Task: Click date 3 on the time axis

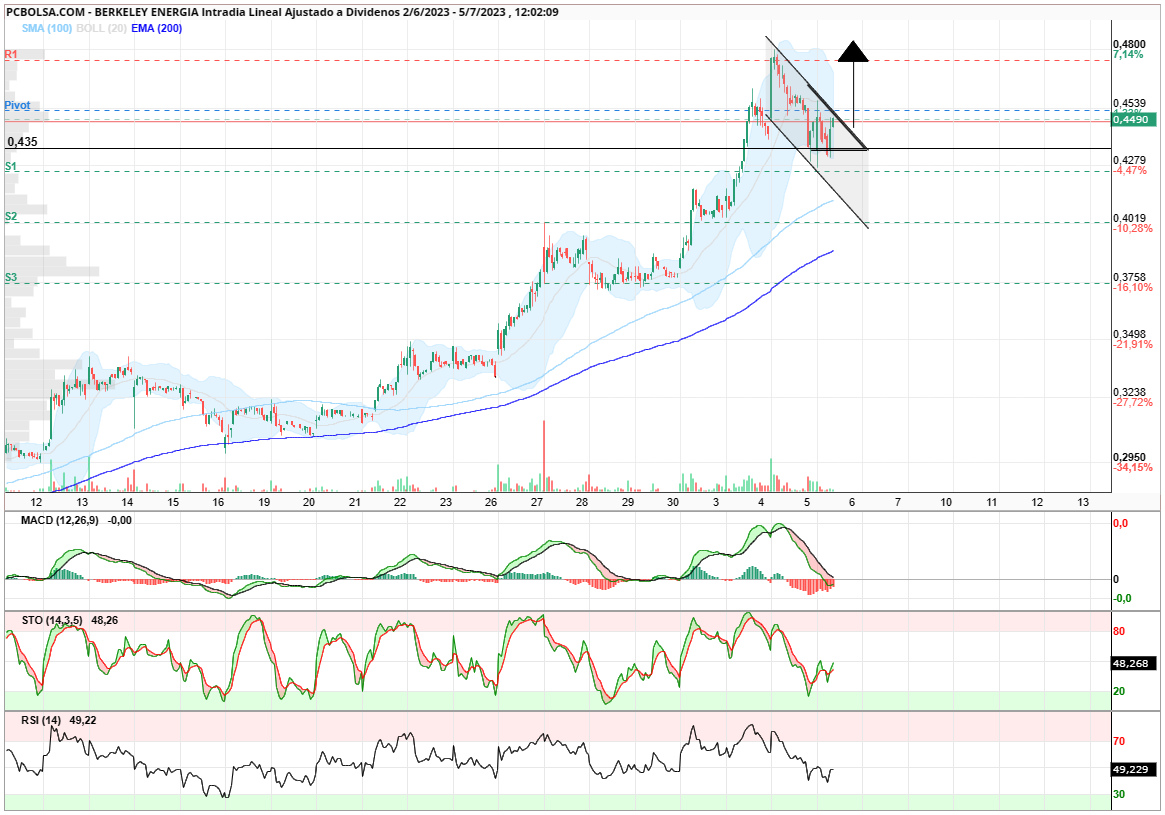Action: (716, 502)
